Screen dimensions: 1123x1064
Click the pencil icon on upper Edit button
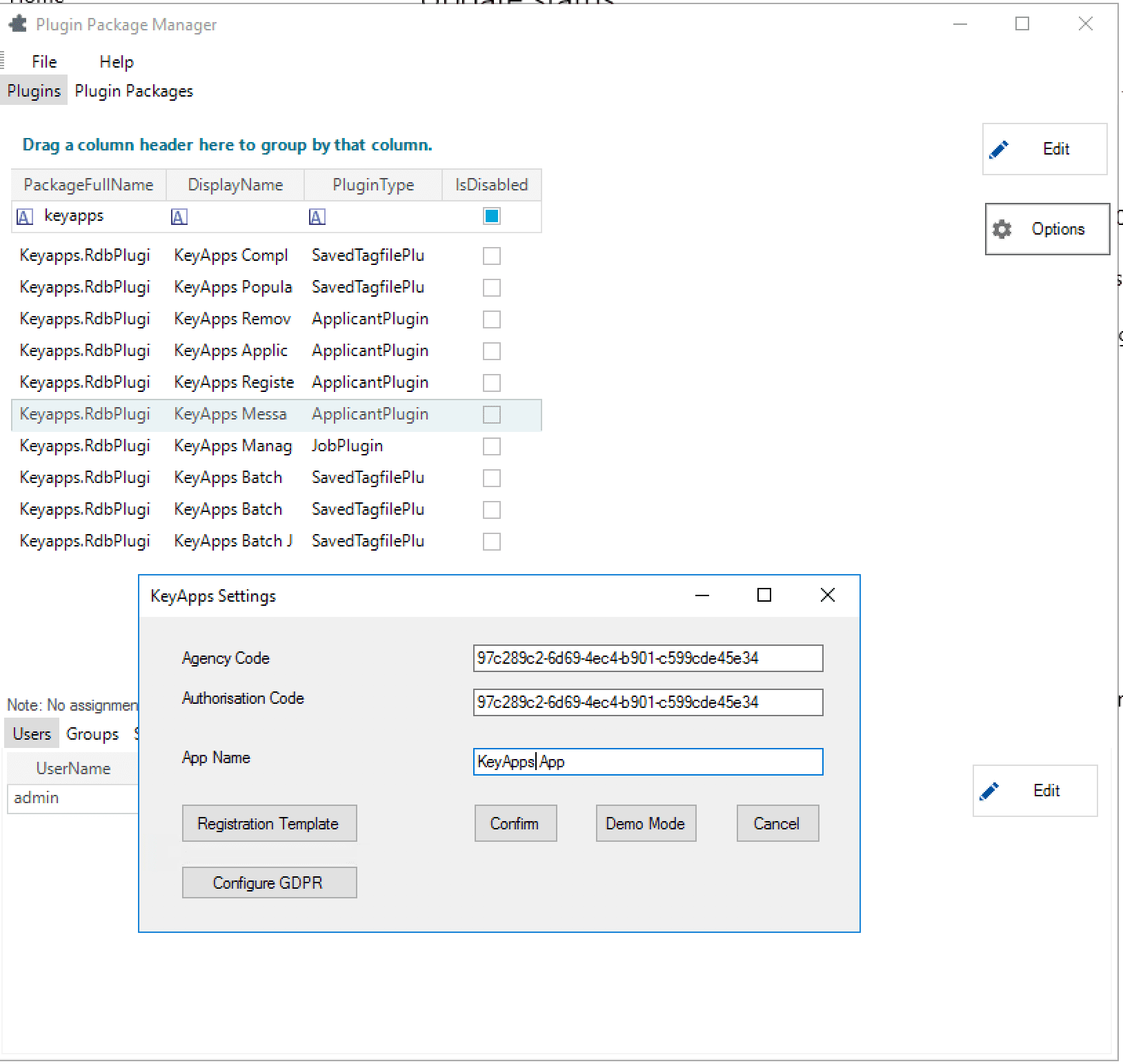[x=999, y=149]
